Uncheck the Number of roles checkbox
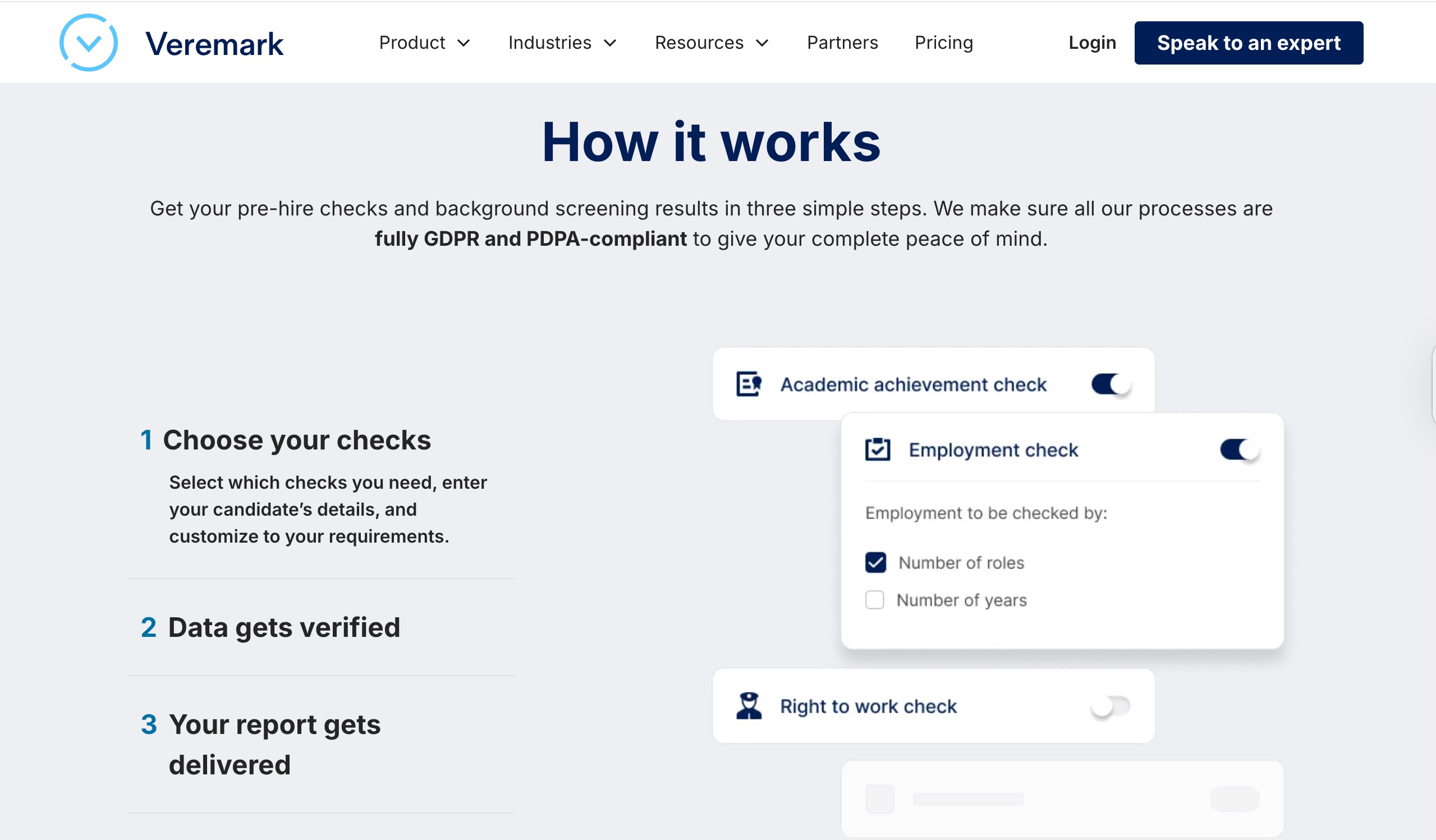The height and width of the screenshot is (840, 1436). pos(875,562)
